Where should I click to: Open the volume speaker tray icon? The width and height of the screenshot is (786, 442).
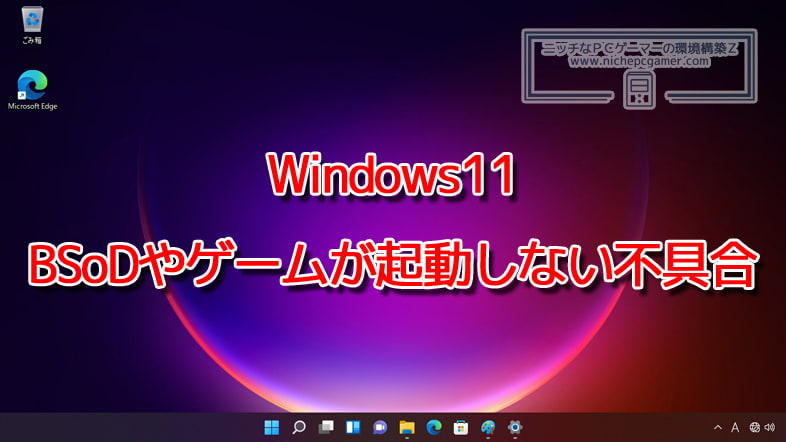click(x=770, y=427)
